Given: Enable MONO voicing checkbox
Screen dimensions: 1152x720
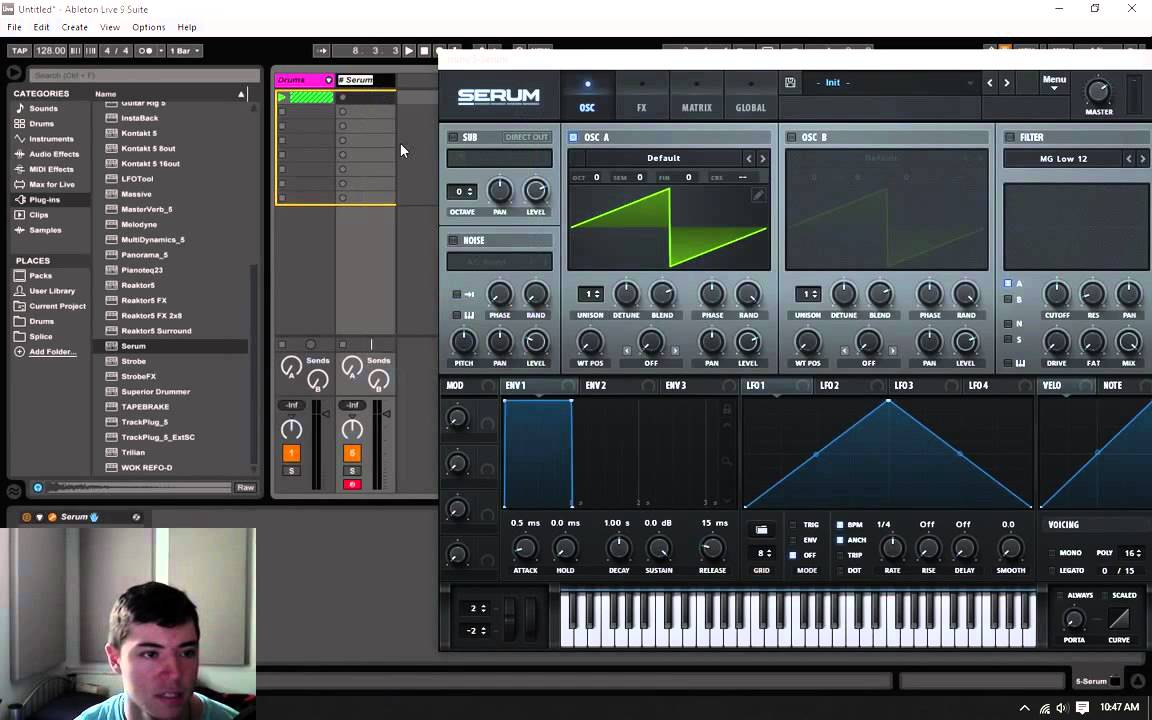Looking at the screenshot, I should coord(1051,552).
